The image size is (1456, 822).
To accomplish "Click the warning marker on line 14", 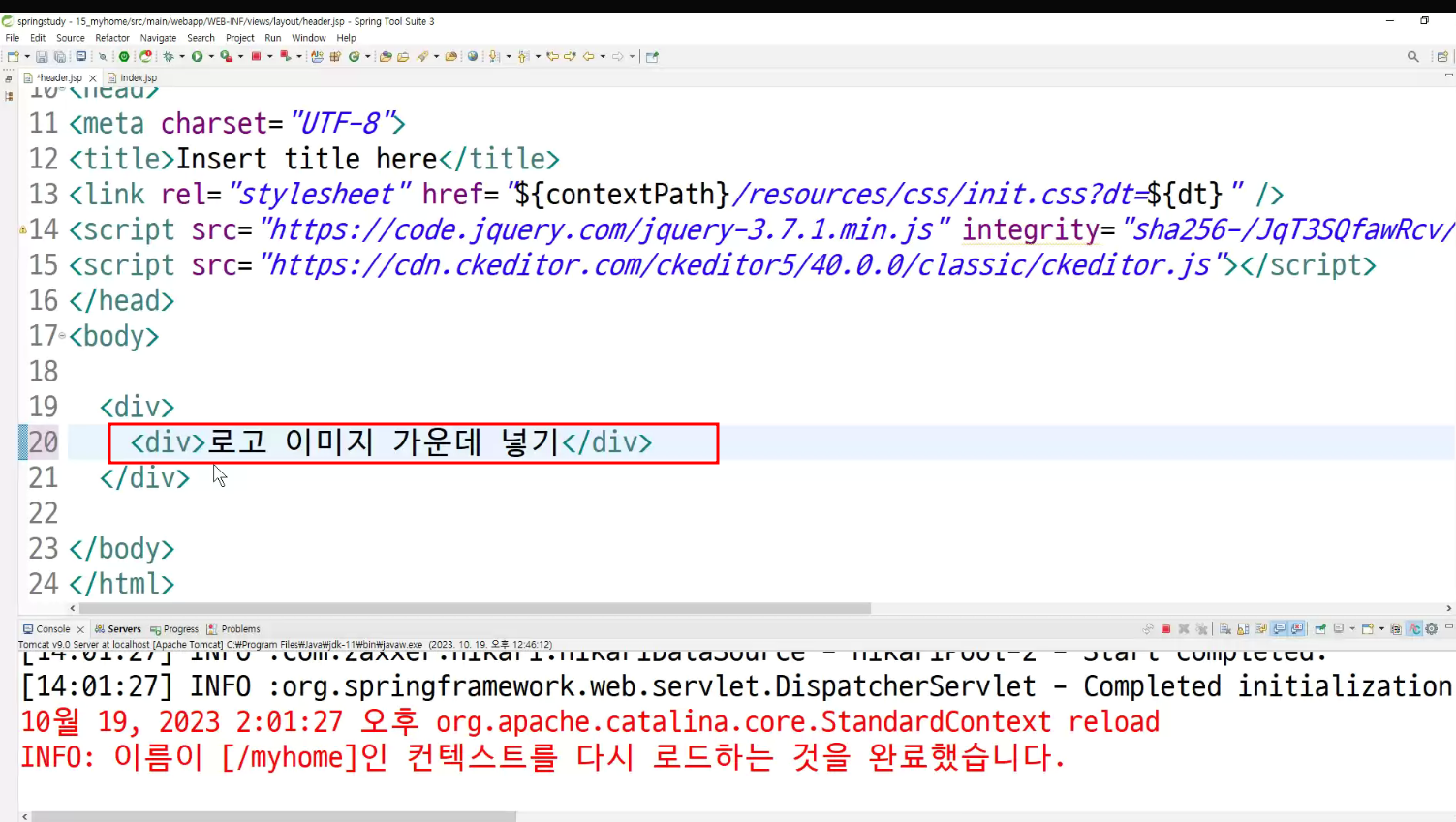I will click(22, 230).
